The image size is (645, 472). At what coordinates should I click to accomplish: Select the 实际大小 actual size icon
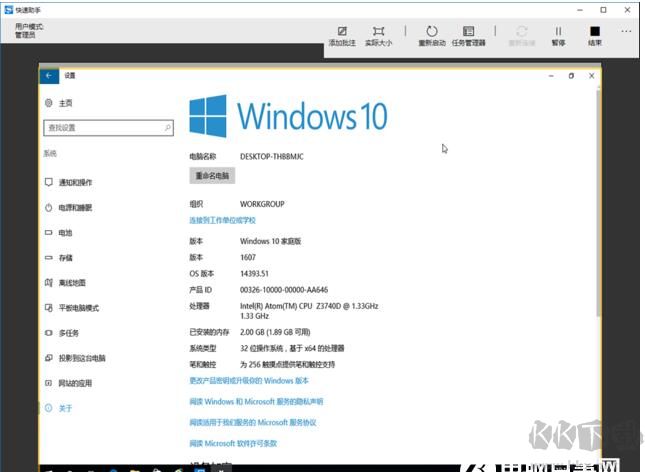(x=378, y=31)
